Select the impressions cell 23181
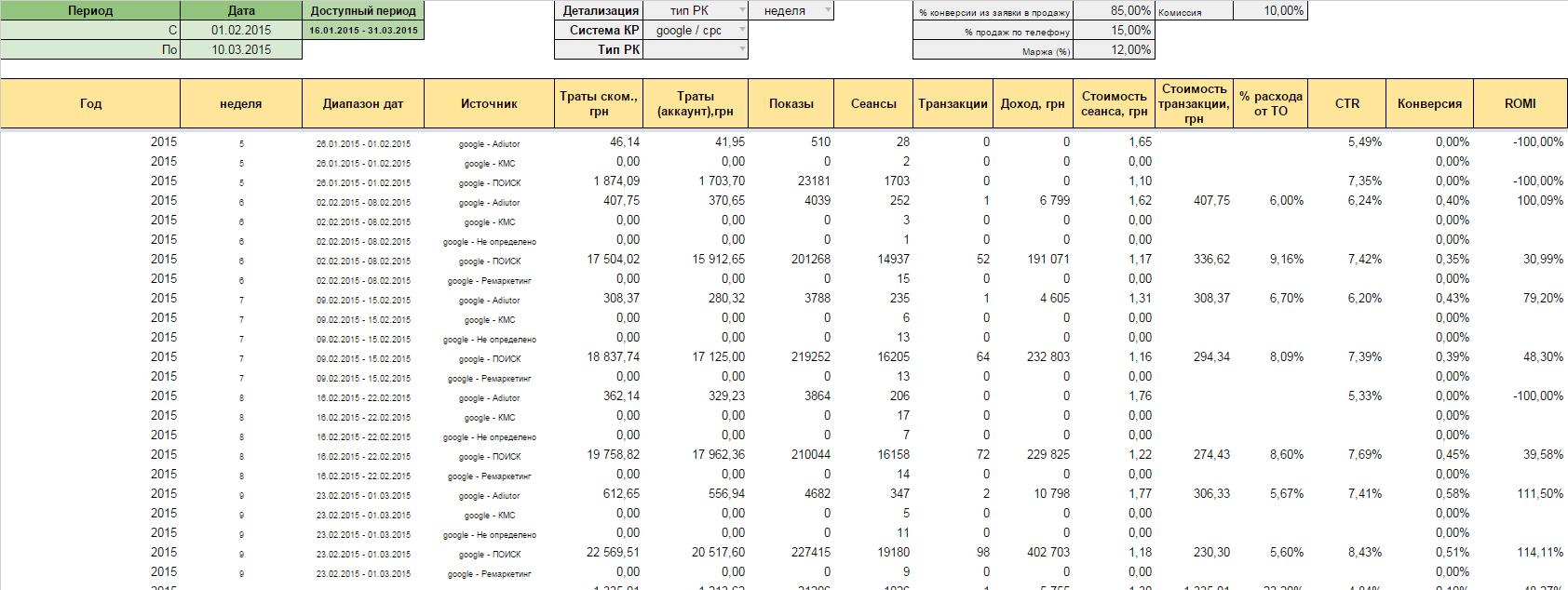 814,181
